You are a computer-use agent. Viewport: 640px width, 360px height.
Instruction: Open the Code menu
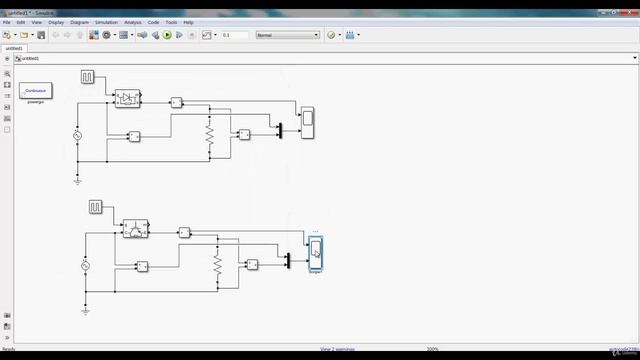(153, 22)
